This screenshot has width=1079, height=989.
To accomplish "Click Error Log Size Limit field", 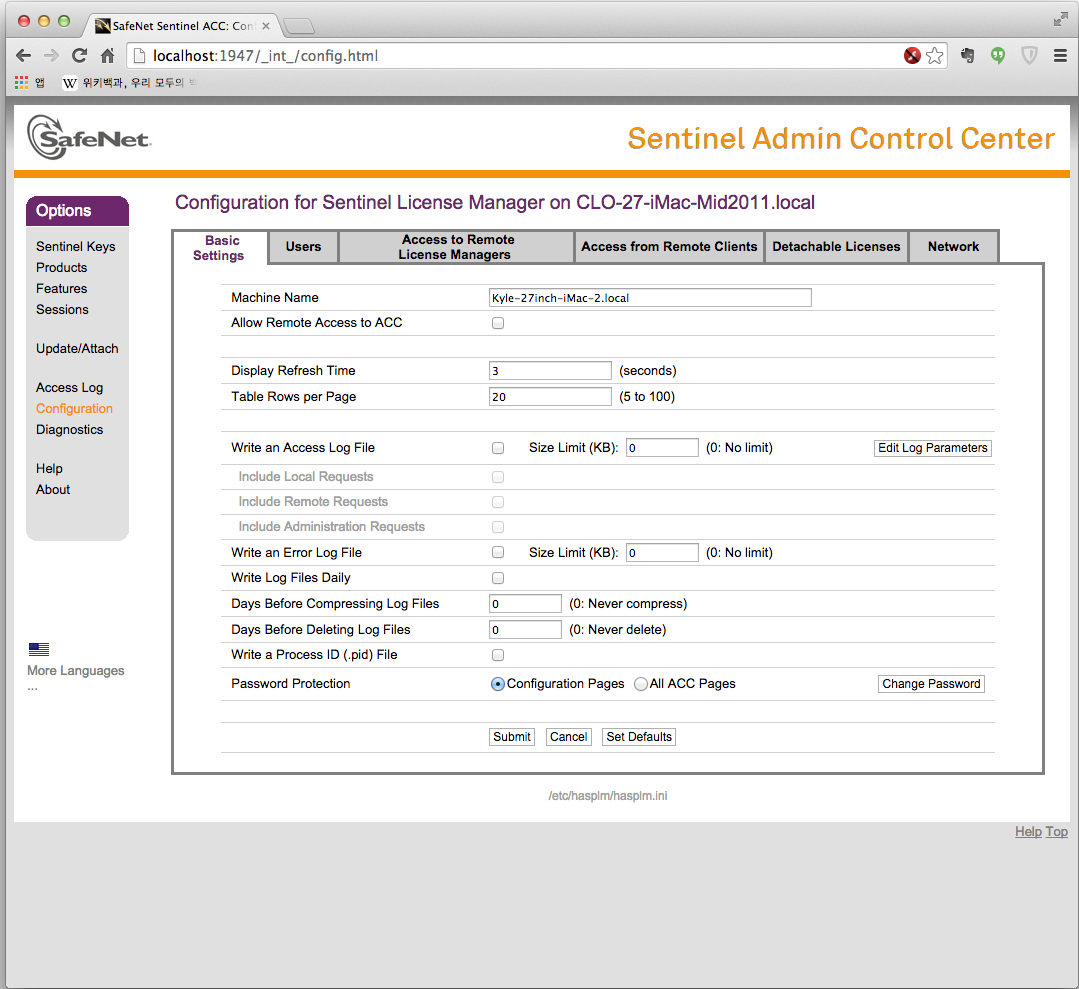I will [x=662, y=553].
